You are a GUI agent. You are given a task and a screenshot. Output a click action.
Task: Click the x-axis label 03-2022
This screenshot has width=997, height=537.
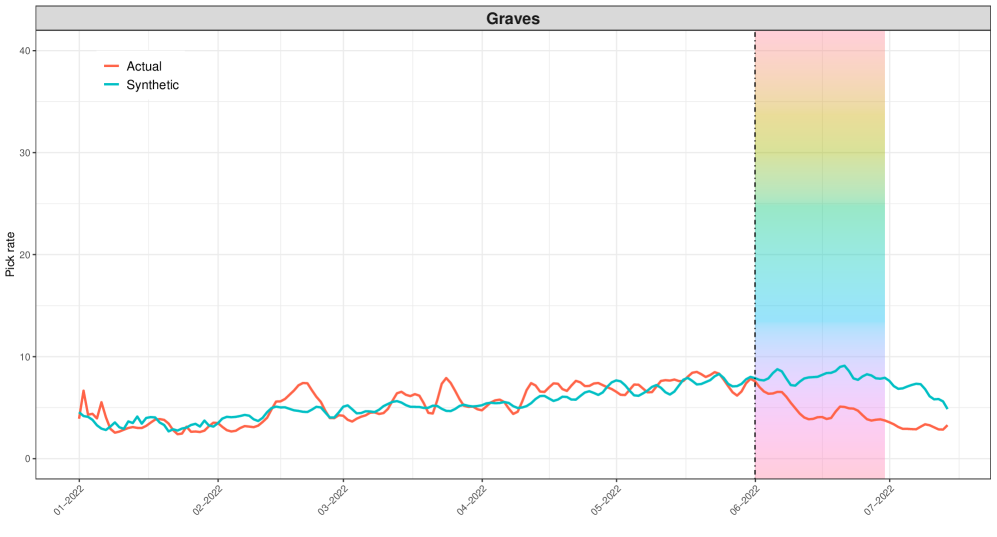[x=333, y=500]
